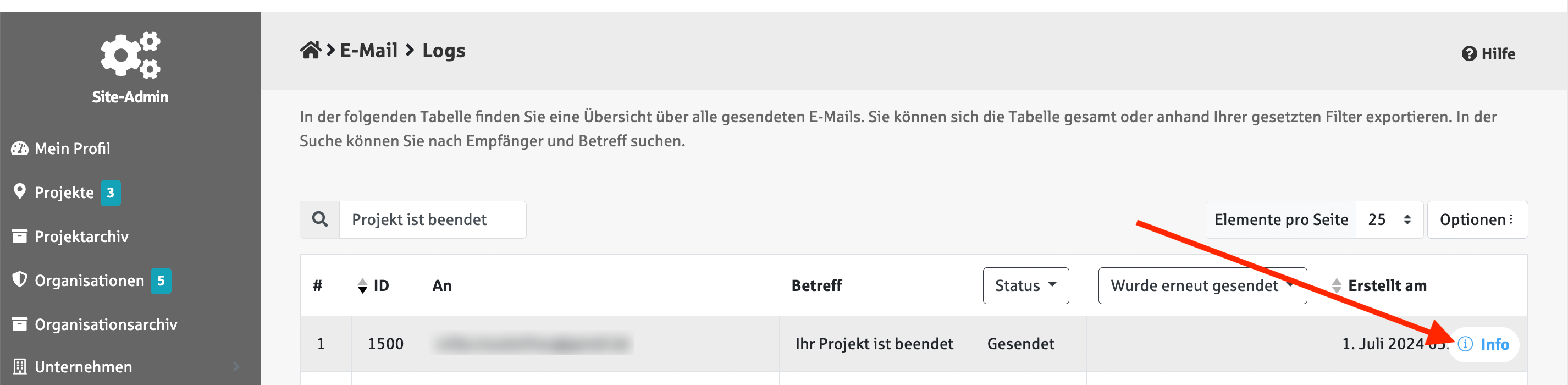Go to Mein Profil in sidebar

click(72, 148)
